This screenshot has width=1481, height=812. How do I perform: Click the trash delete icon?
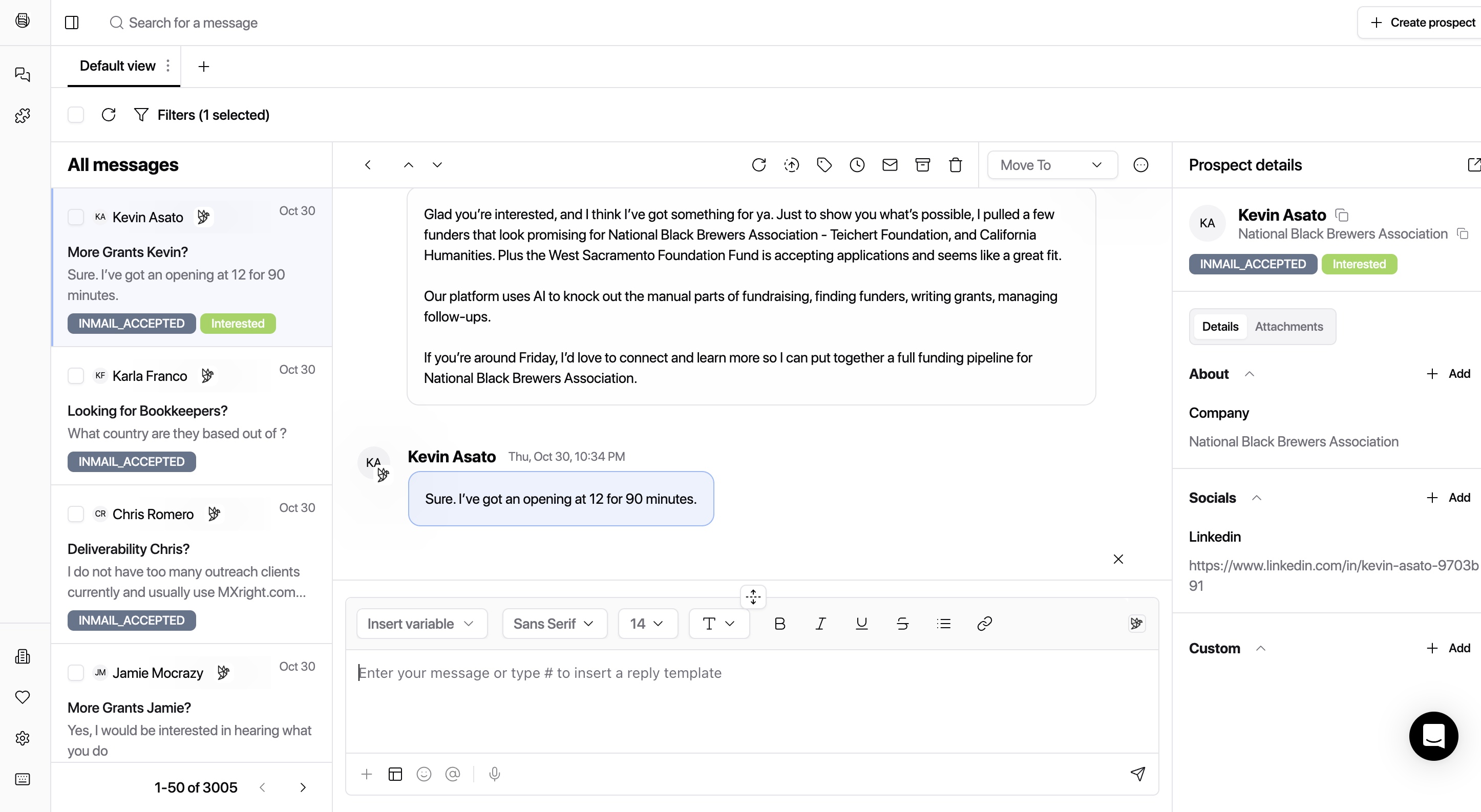coord(955,165)
